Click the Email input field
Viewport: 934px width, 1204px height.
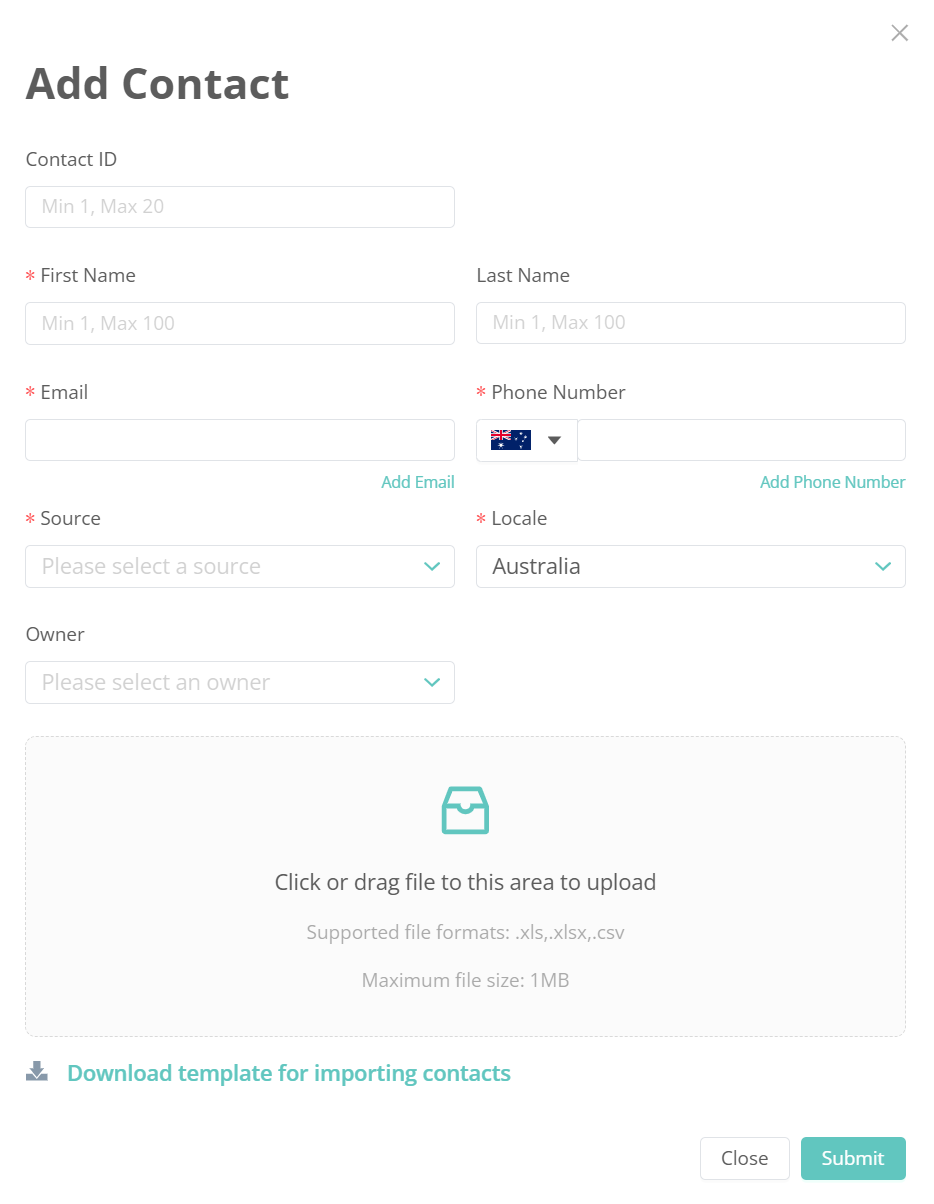tap(239, 440)
